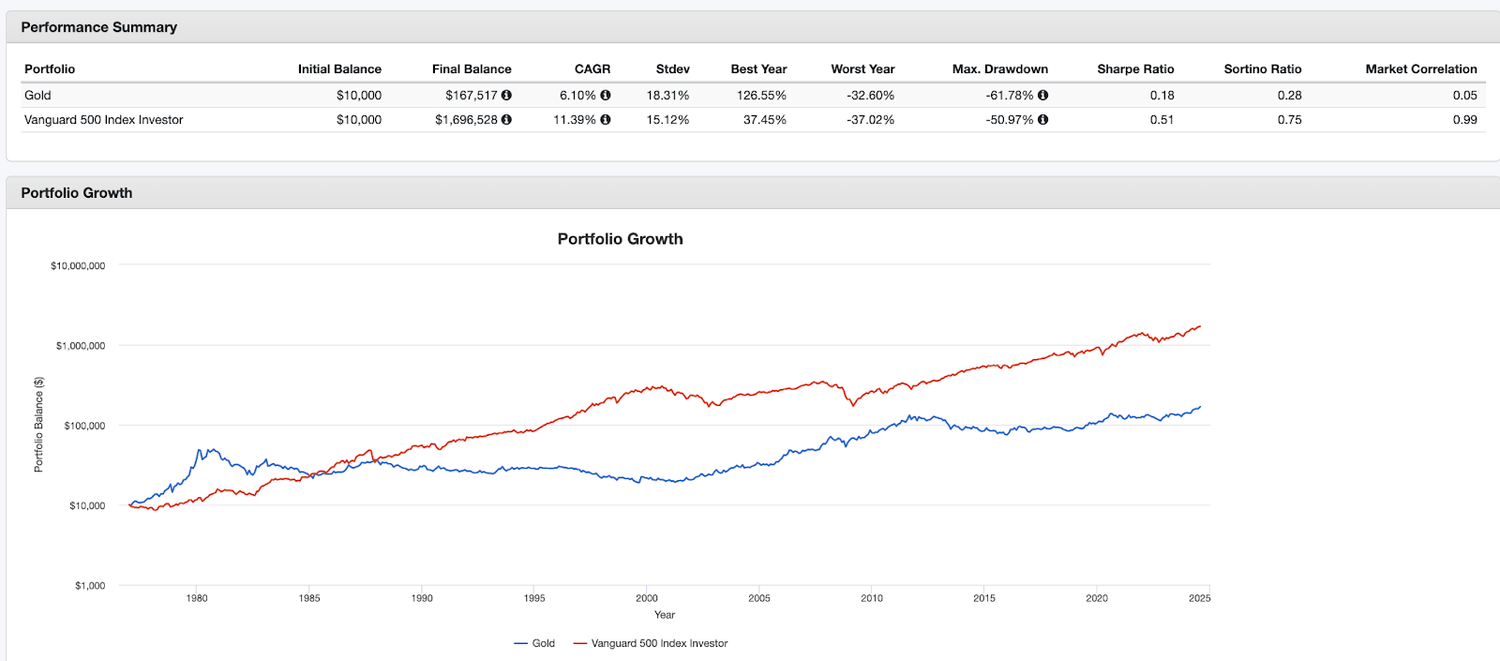
Task: Click Vanguard's Max Drawdown info icon
Action: (1043, 119)
